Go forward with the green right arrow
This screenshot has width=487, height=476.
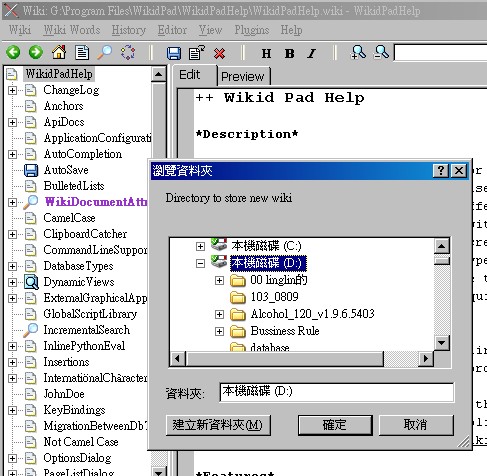tap(36, 52)
